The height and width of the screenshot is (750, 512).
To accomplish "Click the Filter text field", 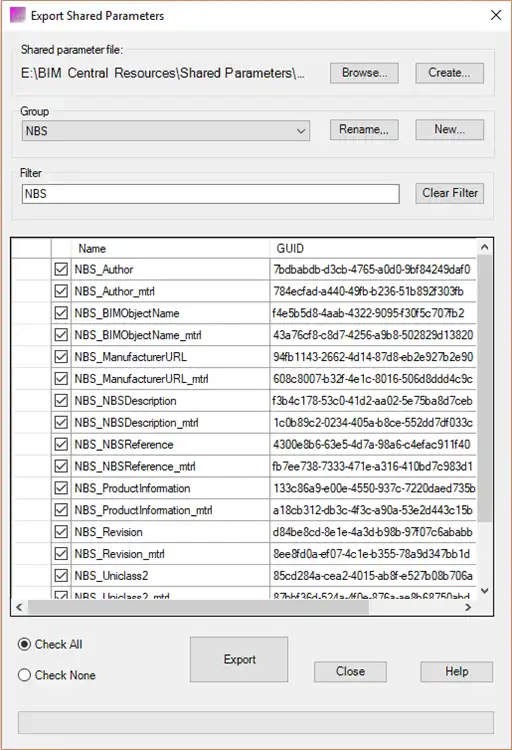I will point(211,194).
